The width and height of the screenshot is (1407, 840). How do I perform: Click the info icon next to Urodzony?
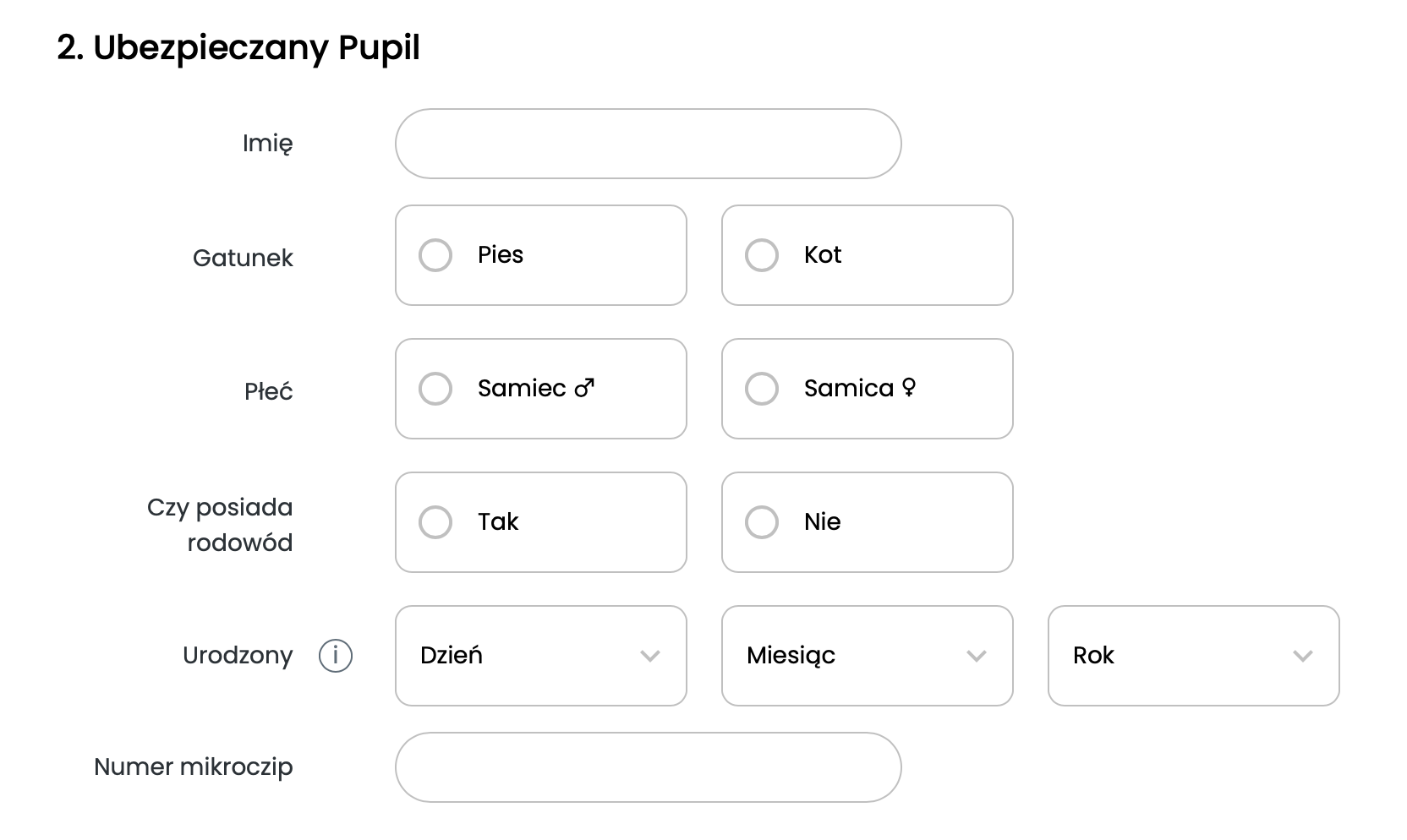click(335, 656)
